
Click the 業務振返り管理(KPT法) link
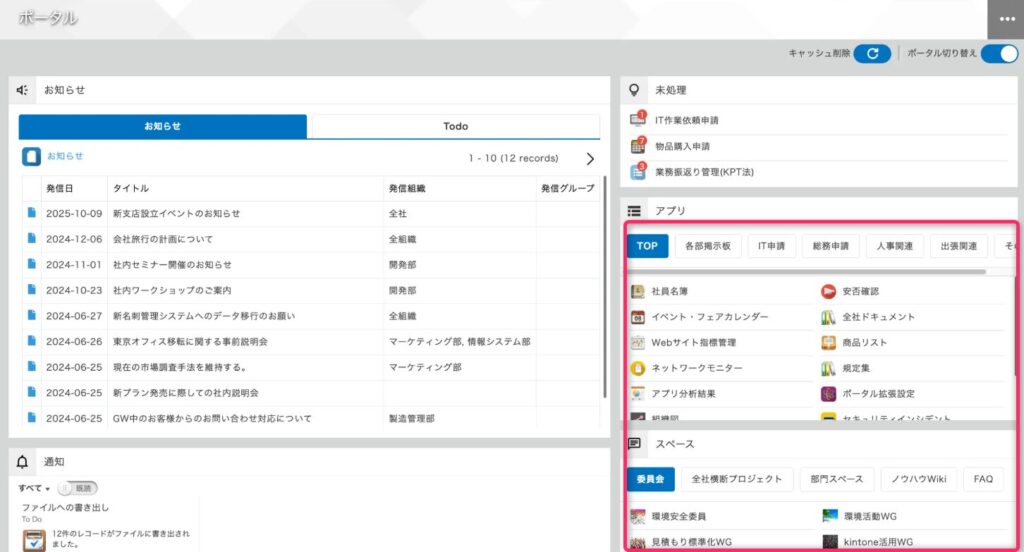pyautogui.click(x=705, y=172)
